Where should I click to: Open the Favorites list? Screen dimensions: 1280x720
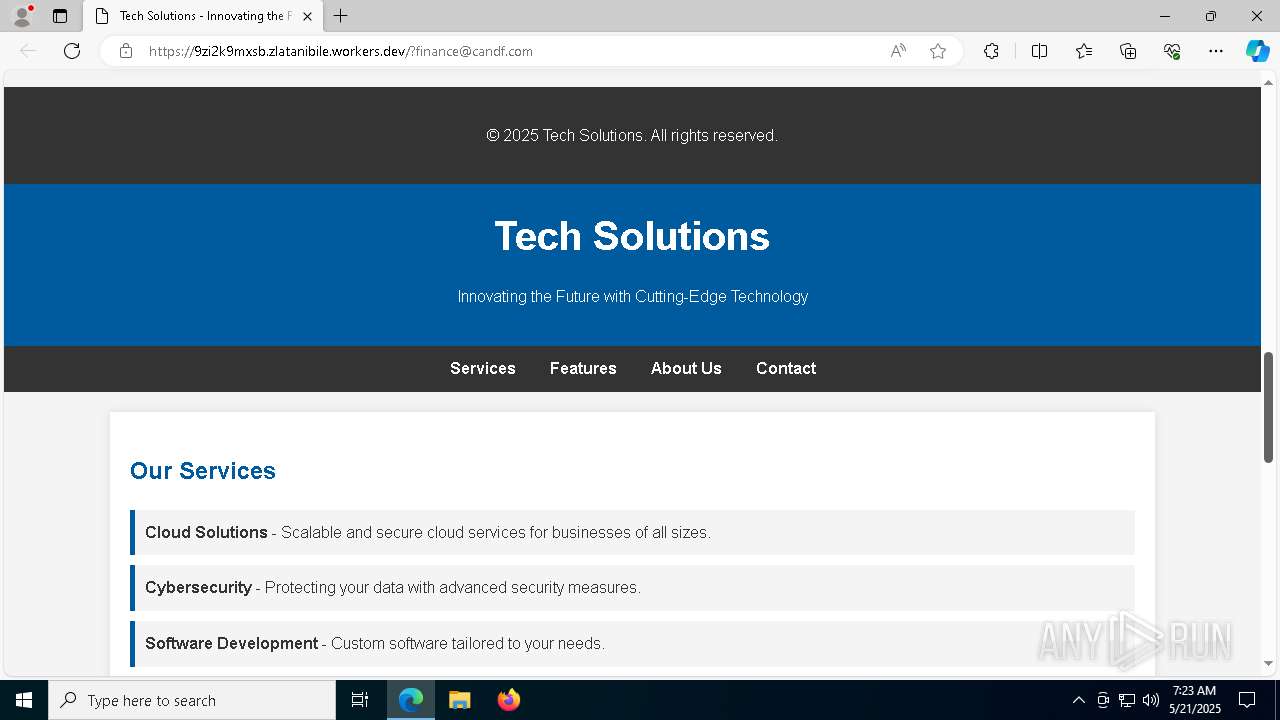coord(1084,51)
